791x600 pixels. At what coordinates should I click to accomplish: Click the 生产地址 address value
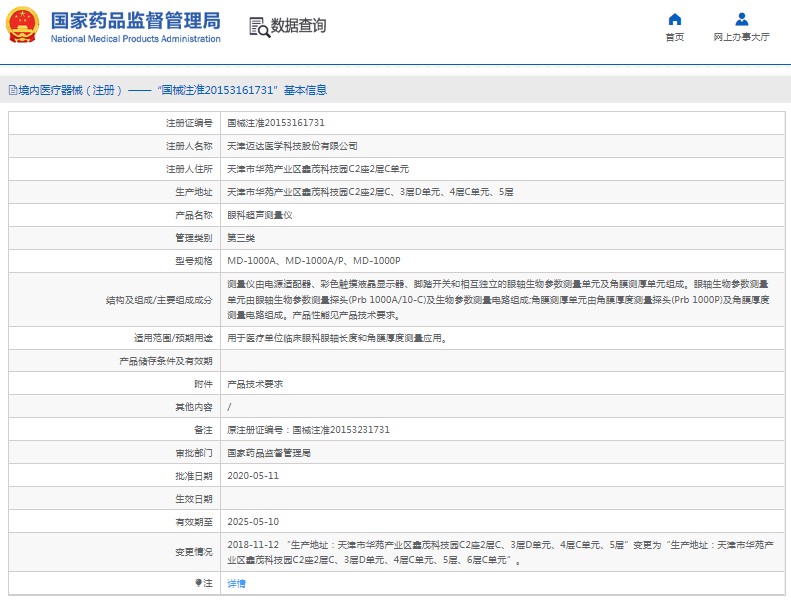(370, 192)
